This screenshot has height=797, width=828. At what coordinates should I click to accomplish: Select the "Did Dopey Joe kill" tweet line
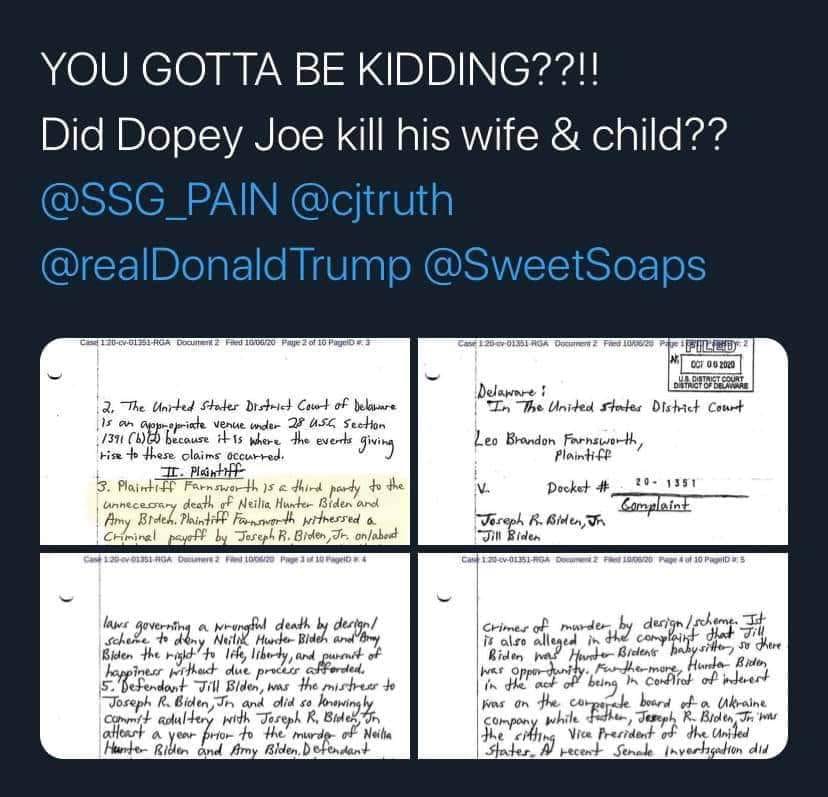379,140
